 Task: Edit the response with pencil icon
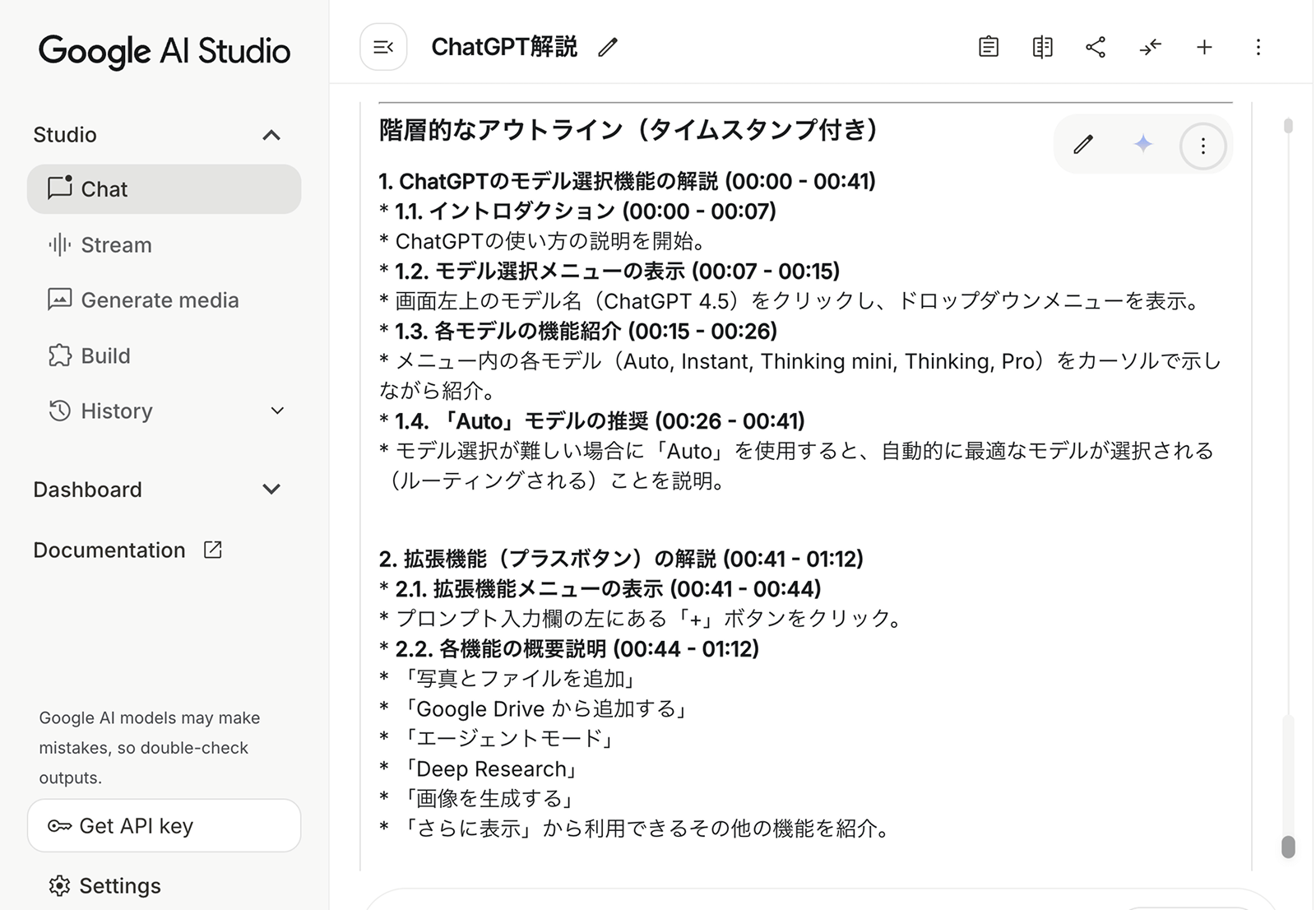click(1083, 145)
